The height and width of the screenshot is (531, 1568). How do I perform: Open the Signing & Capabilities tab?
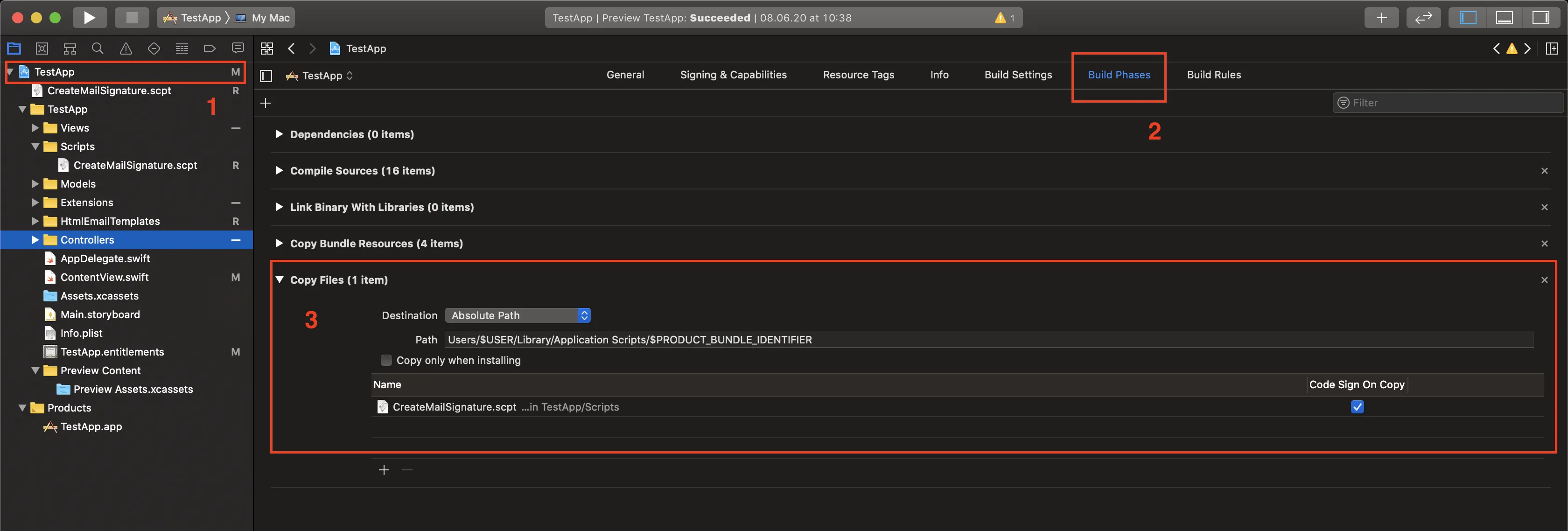click(733, 75)
